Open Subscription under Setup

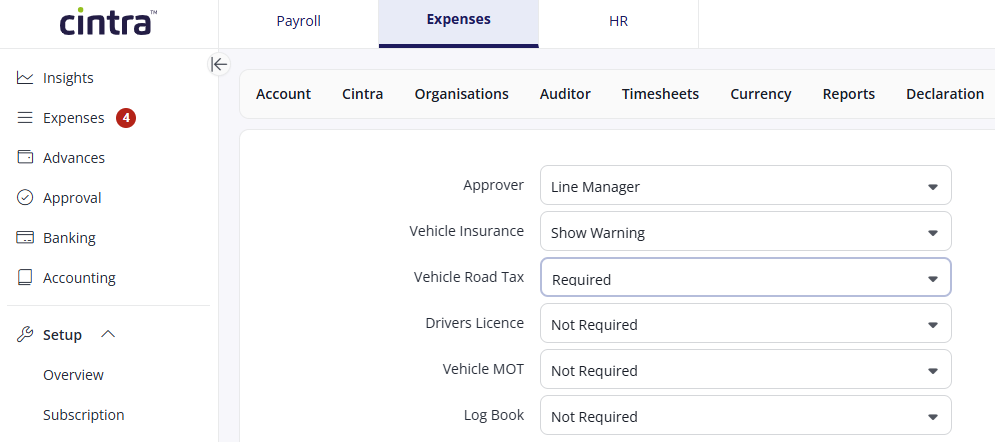tap(84, 415)
